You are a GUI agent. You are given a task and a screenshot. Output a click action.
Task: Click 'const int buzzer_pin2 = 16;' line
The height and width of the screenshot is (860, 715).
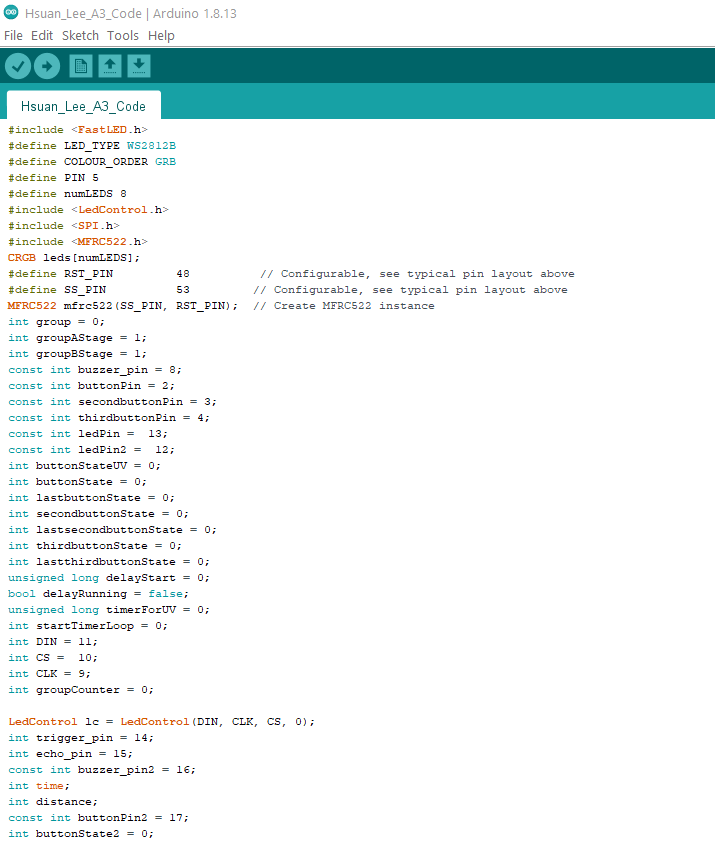click(102, 770)
